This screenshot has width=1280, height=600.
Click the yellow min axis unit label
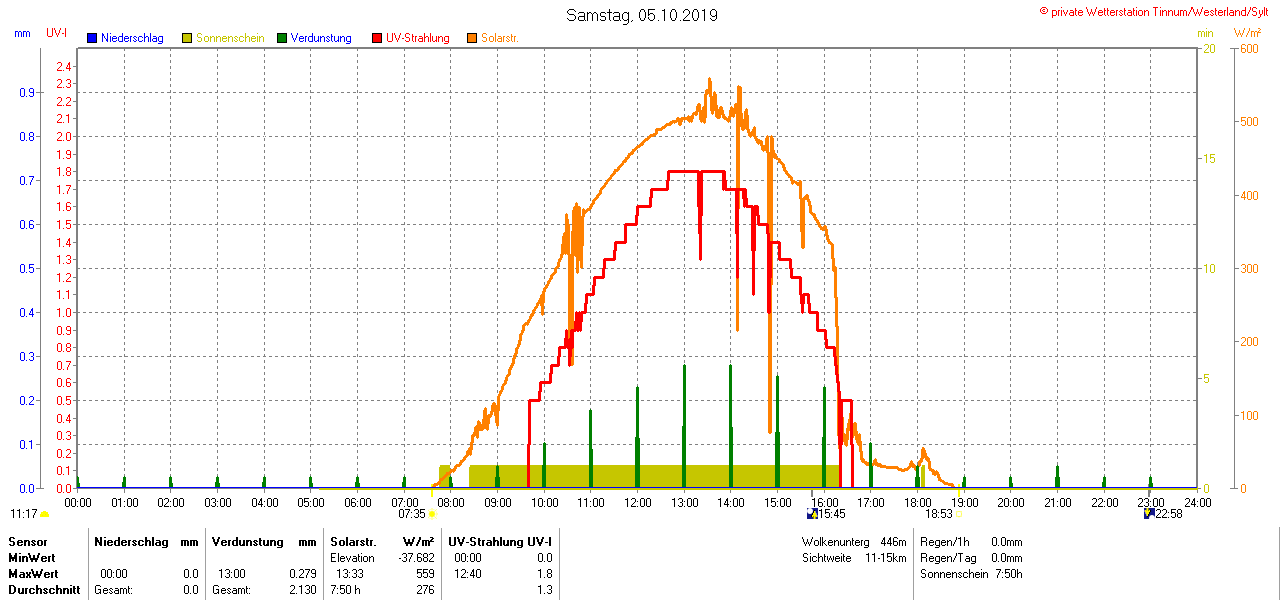click(x=1206, y=33)
